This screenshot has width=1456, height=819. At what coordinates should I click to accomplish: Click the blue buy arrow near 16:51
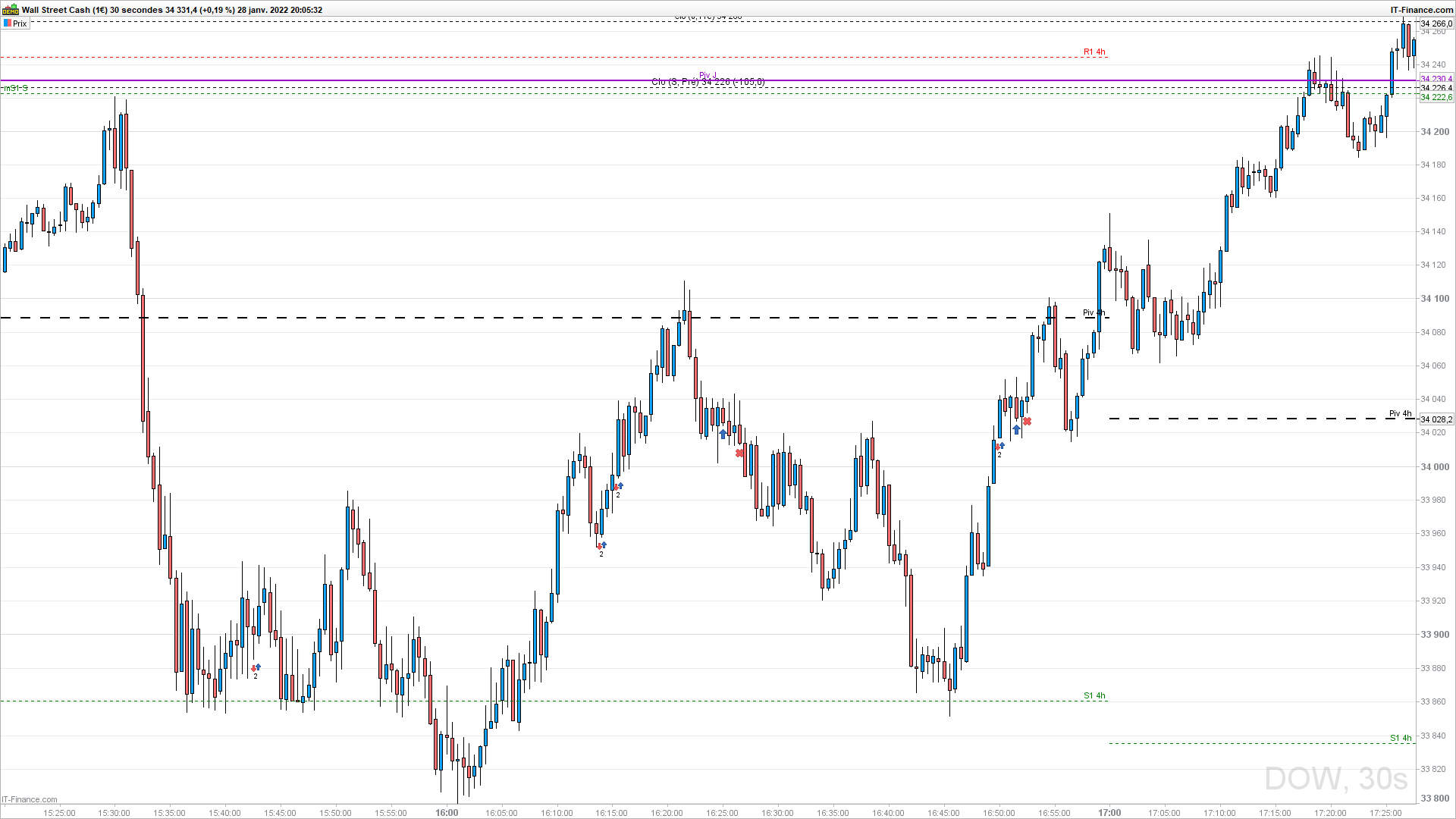pyautogui.click(x=1016, y=429)
